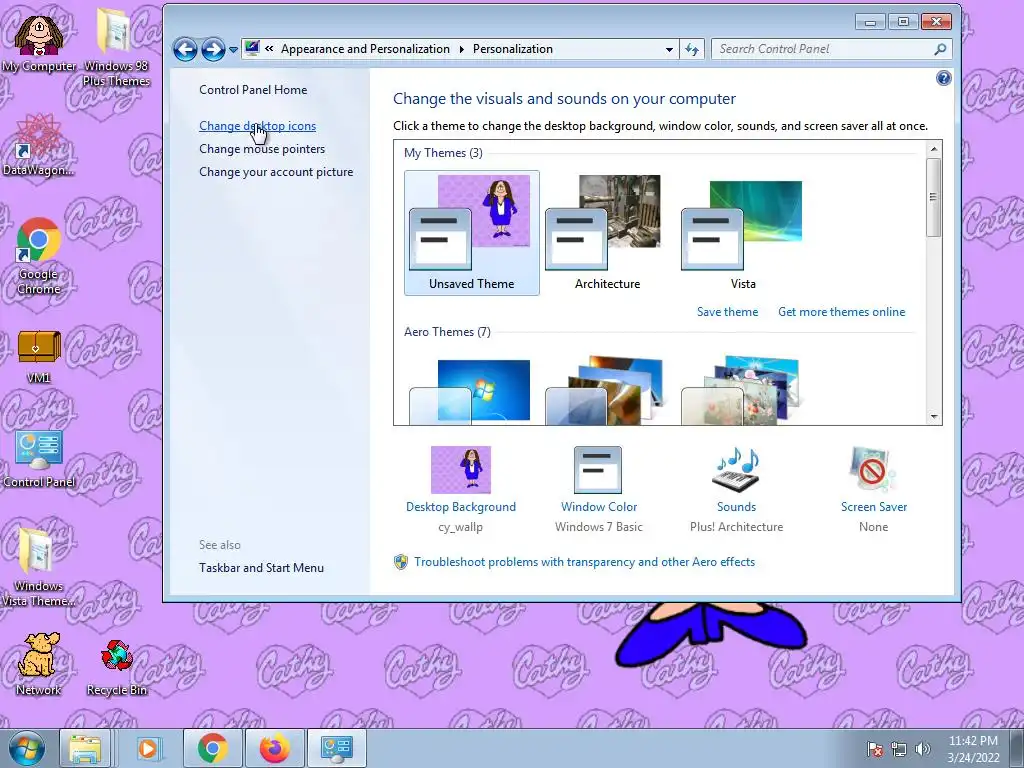The width and height of the screenshot is (1024, 768).
Task: Click the Forward arrow in Control Panel
Action: pos(213,49)
